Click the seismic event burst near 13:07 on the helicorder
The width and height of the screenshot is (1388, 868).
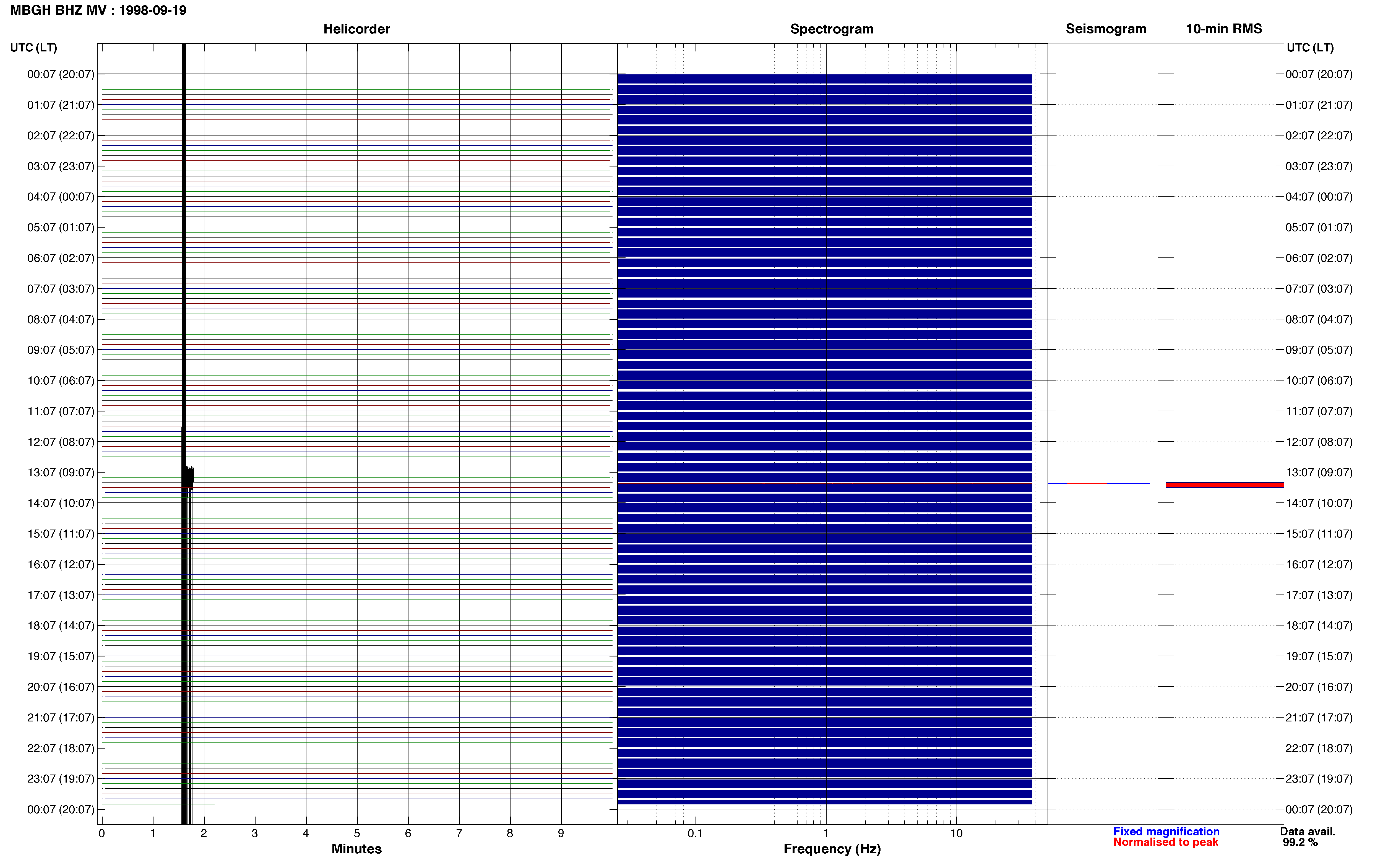click(188, 478)
